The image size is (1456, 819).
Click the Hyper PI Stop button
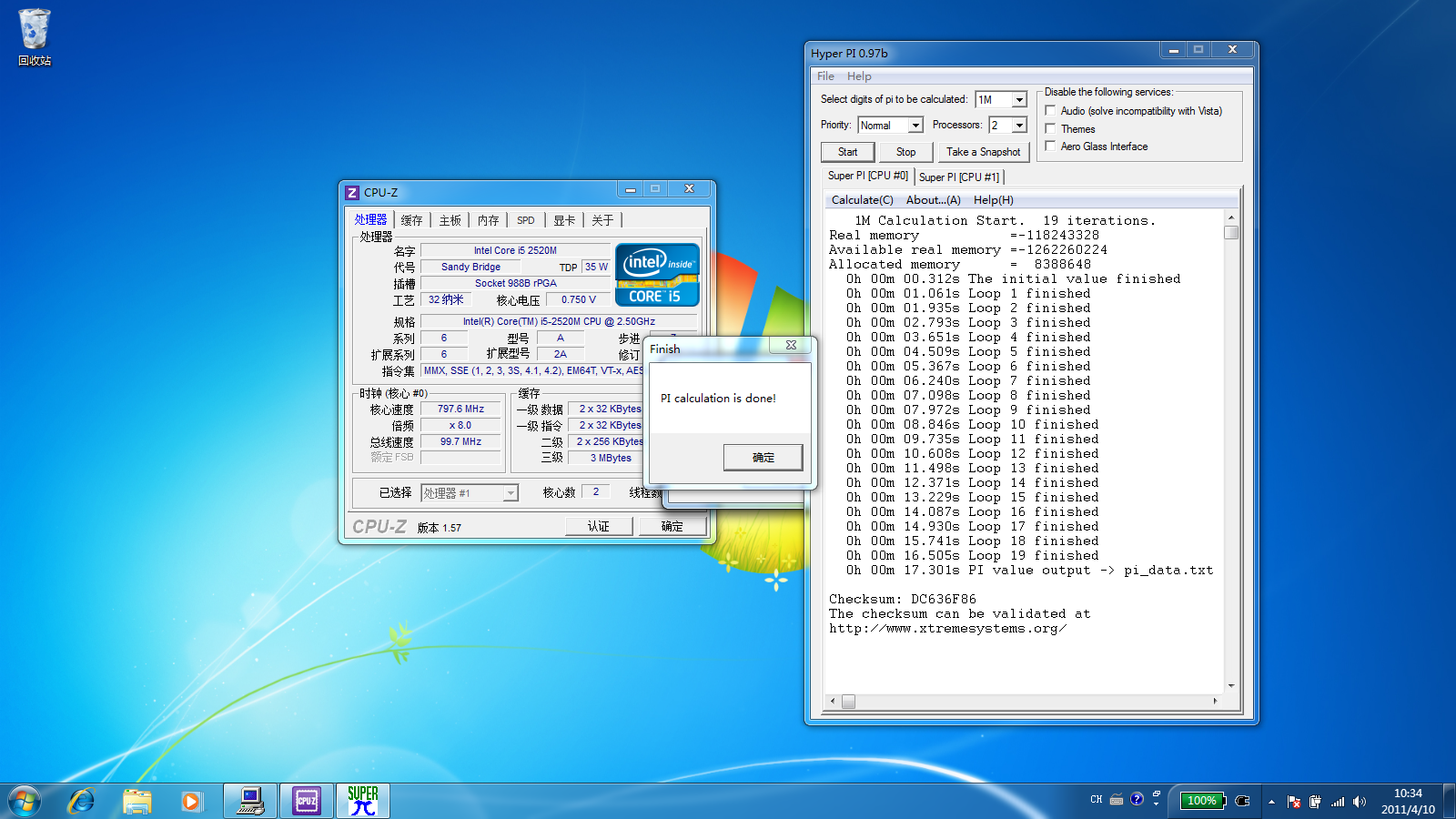point(905,152)
